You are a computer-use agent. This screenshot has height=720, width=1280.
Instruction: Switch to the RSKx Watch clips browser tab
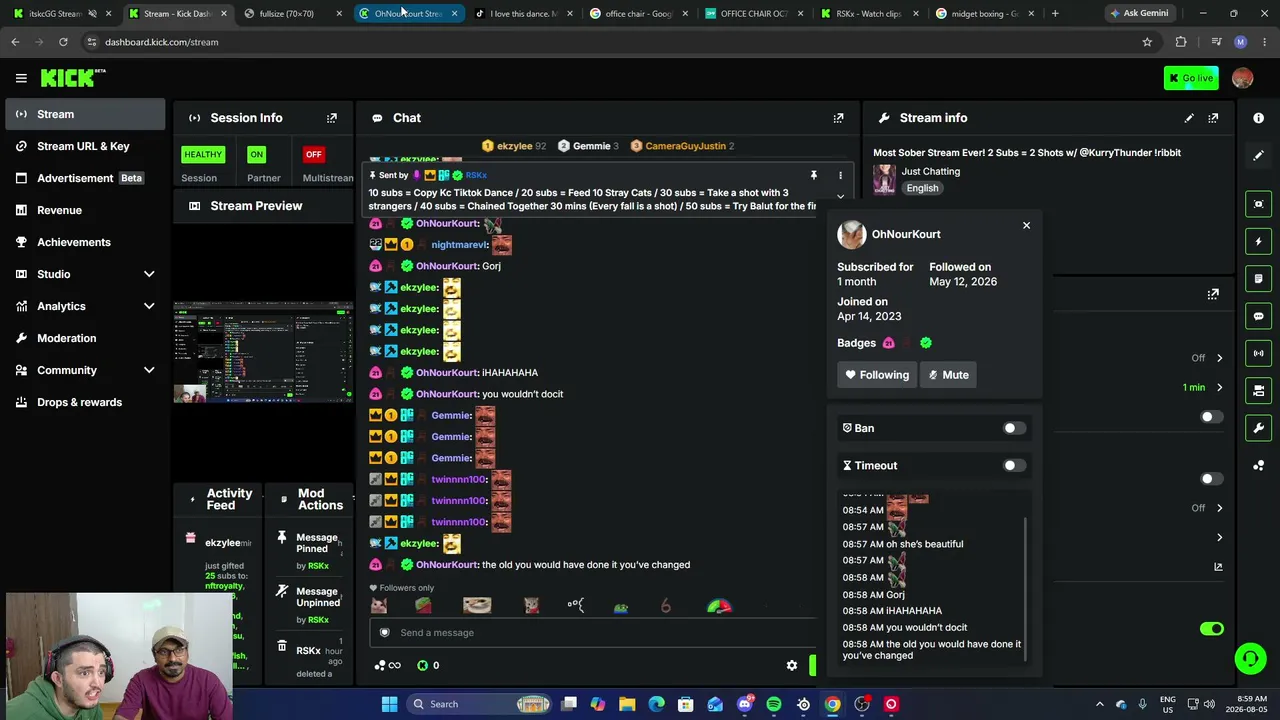(868, 13)
